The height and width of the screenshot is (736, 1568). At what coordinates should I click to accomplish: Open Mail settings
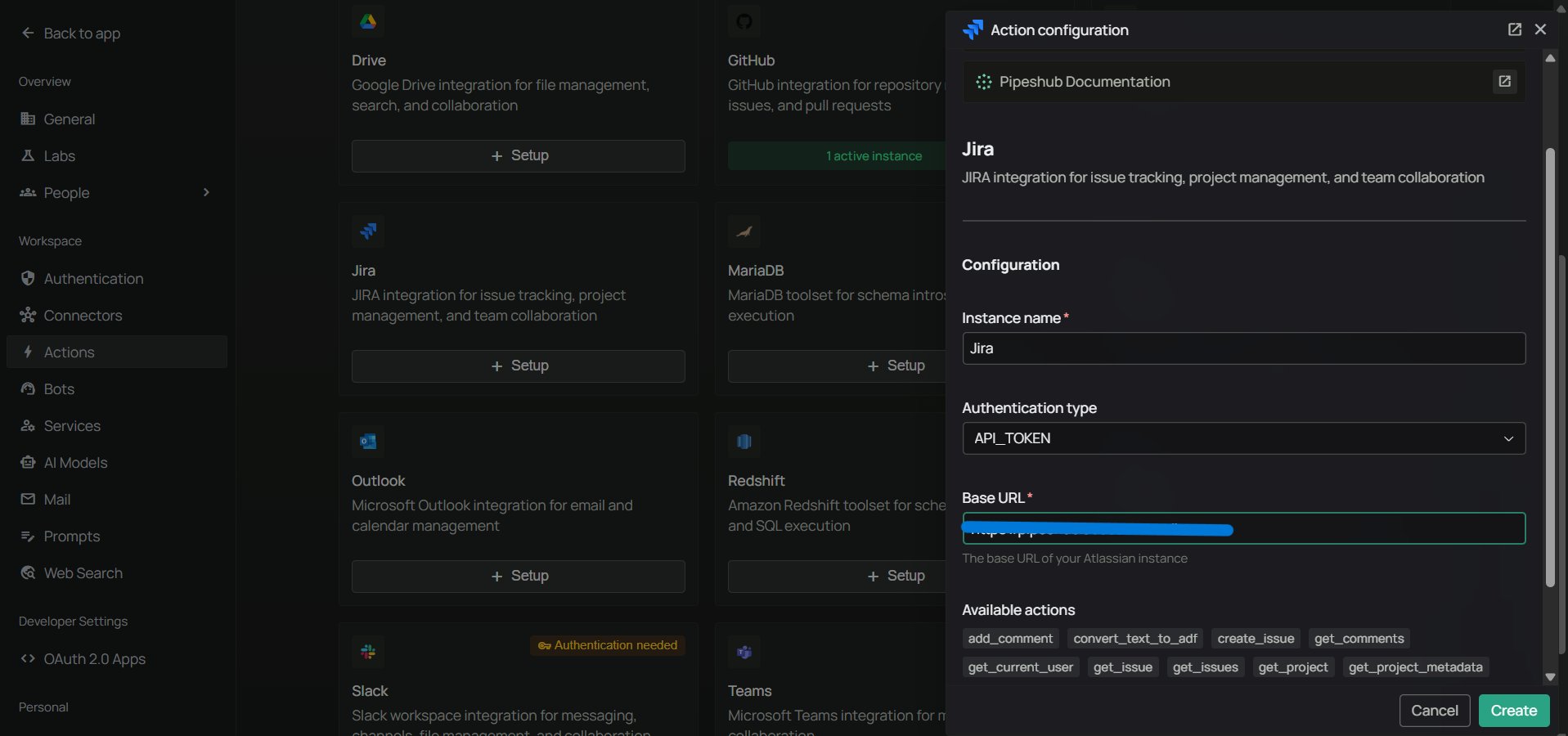click(117, 500)
